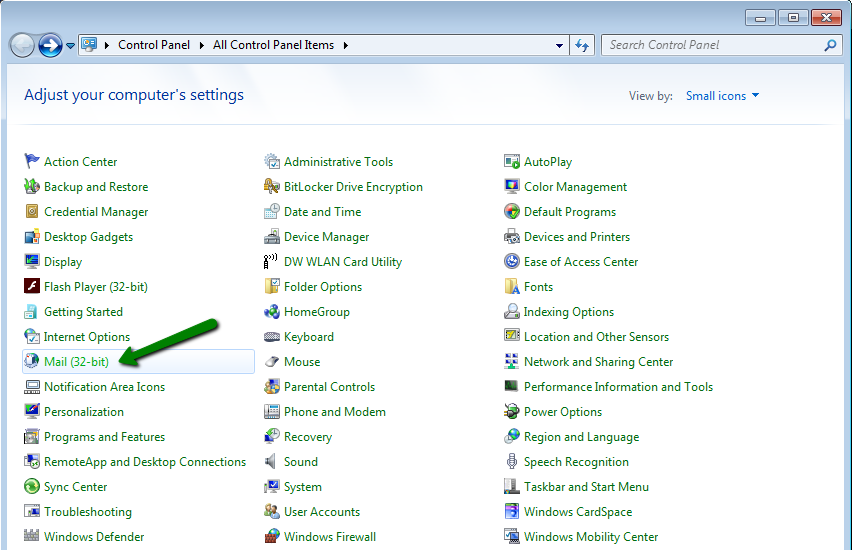The height and width of the screenshot is (550, 852).
Task: Open Taskbar and Start Menu link
Action: coord(586,486)
